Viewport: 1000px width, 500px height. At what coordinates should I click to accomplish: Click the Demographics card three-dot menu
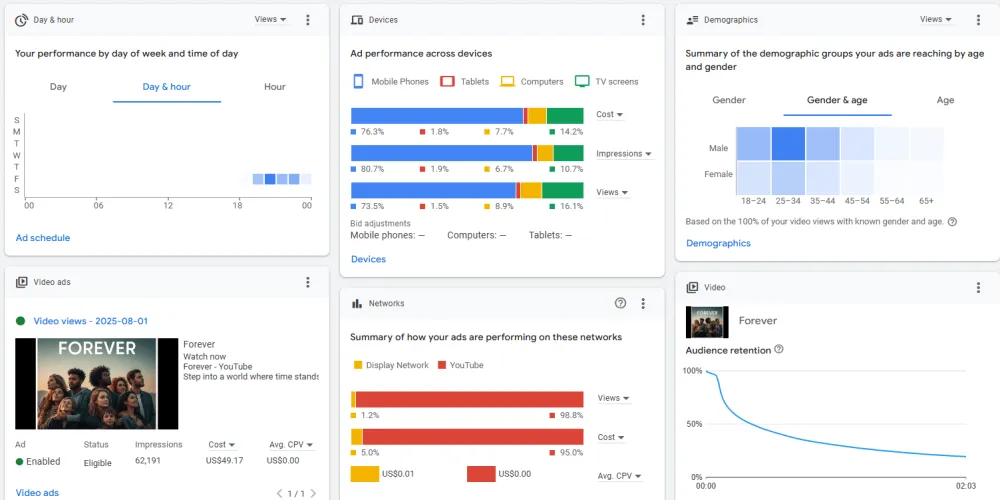click(978, 20)
